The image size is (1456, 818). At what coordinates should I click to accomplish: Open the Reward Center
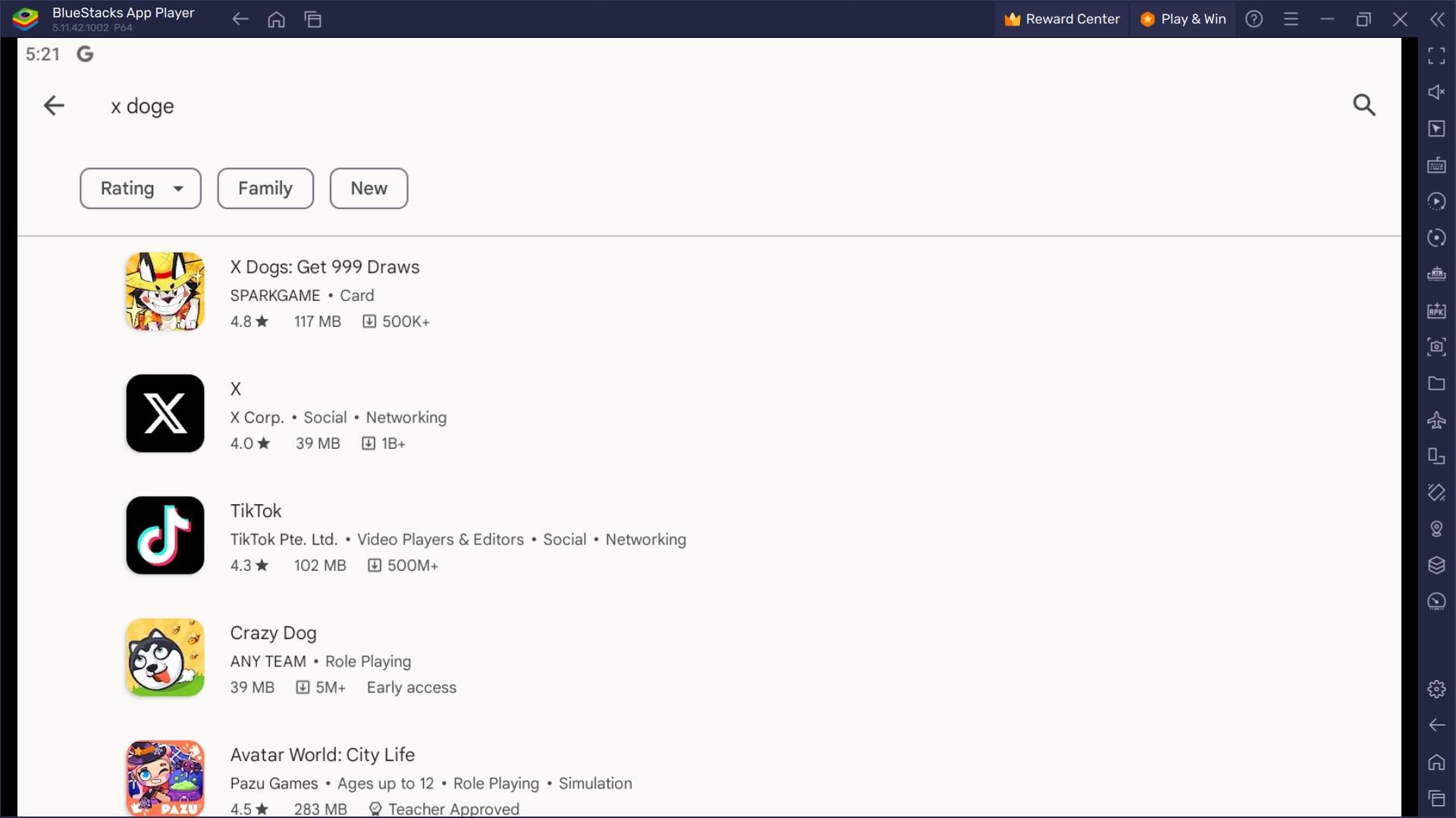1062,19
